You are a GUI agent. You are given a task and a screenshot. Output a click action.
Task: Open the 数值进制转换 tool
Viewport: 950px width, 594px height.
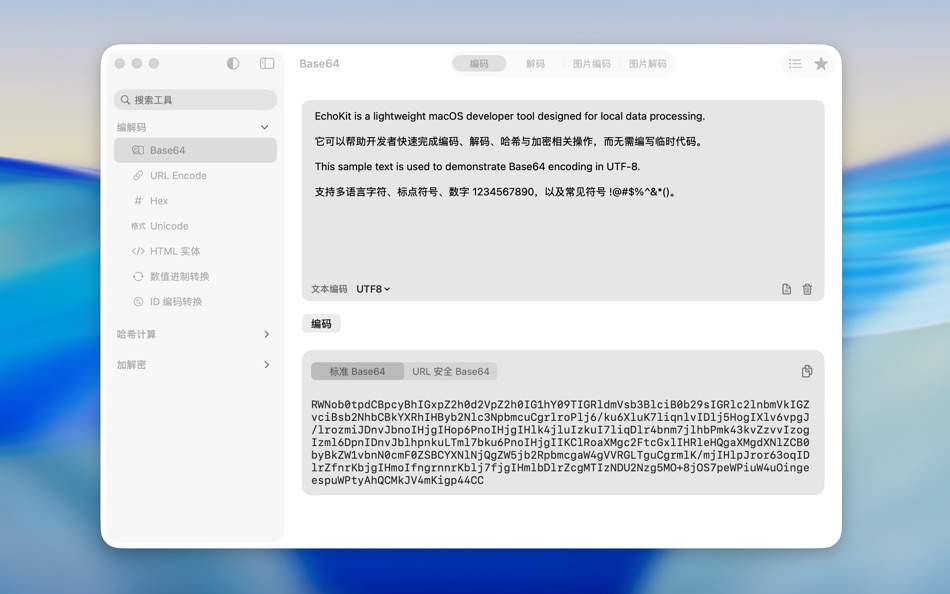195,276
